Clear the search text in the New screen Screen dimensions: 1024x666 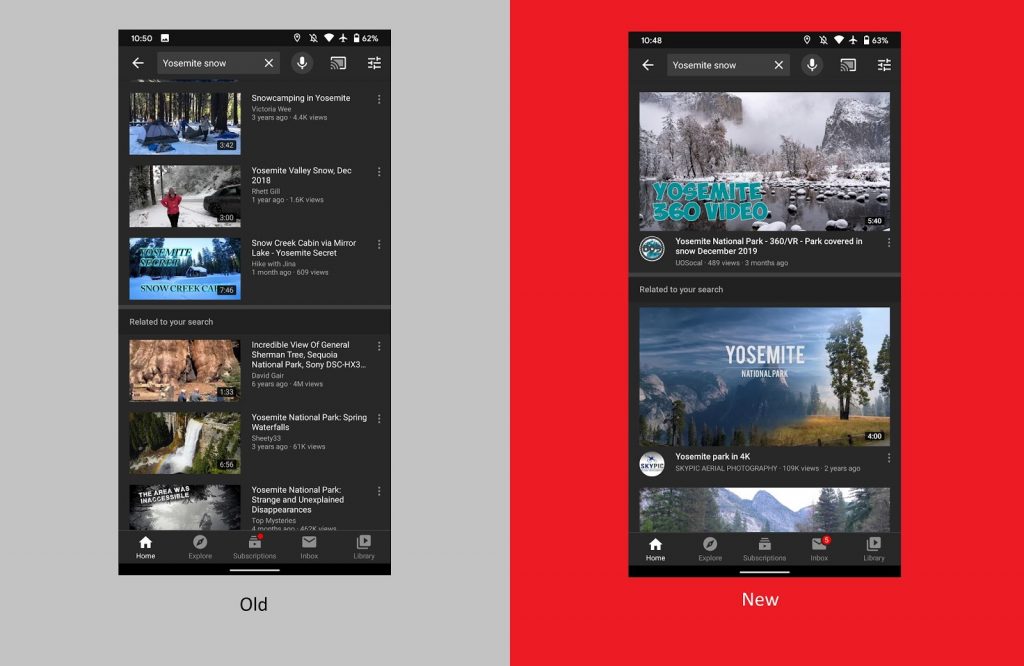[778, 65]
